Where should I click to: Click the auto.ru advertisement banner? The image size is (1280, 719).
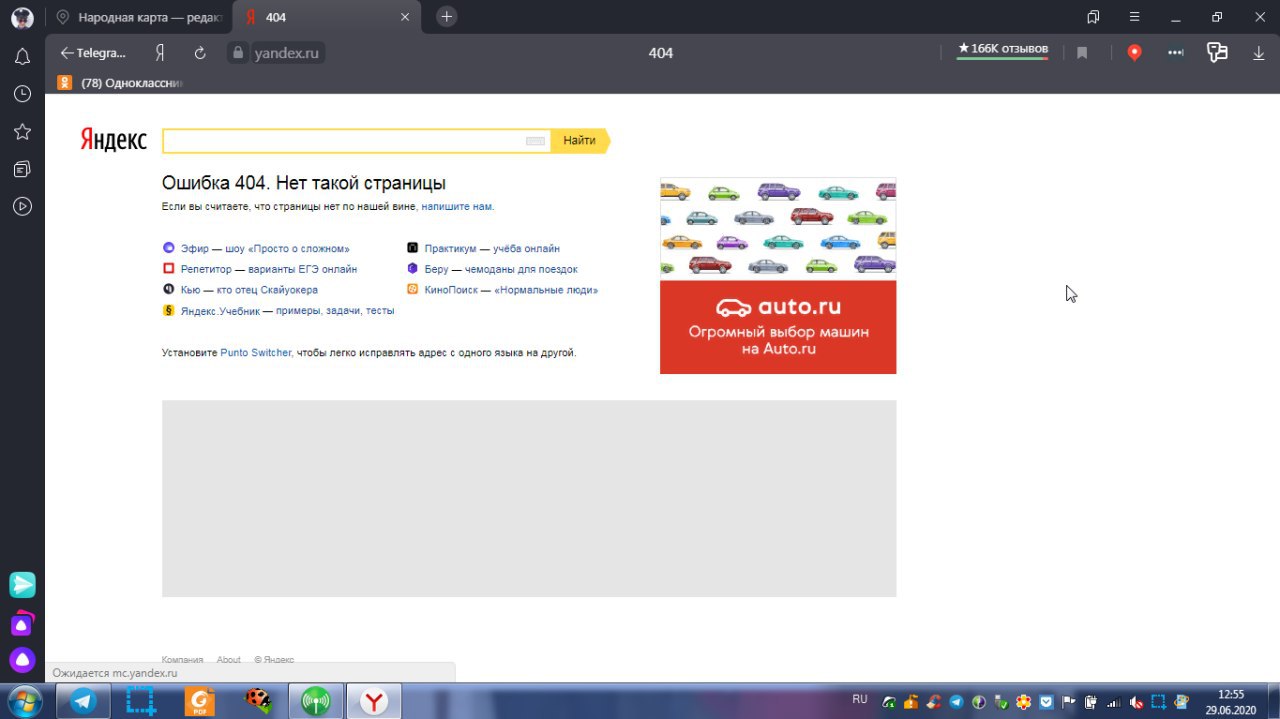coord(778,276)
